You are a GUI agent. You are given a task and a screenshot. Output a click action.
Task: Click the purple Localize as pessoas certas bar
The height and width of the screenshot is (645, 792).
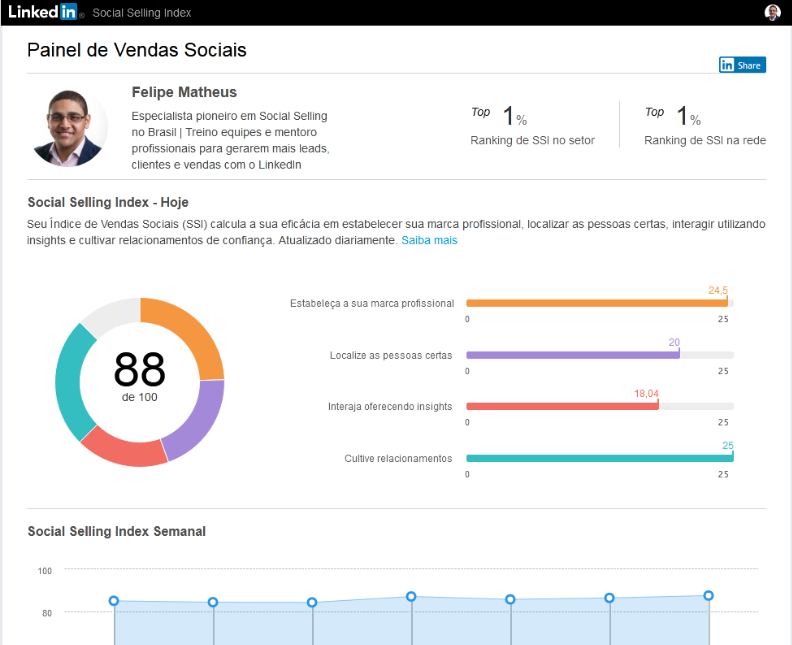pos(573,355)
